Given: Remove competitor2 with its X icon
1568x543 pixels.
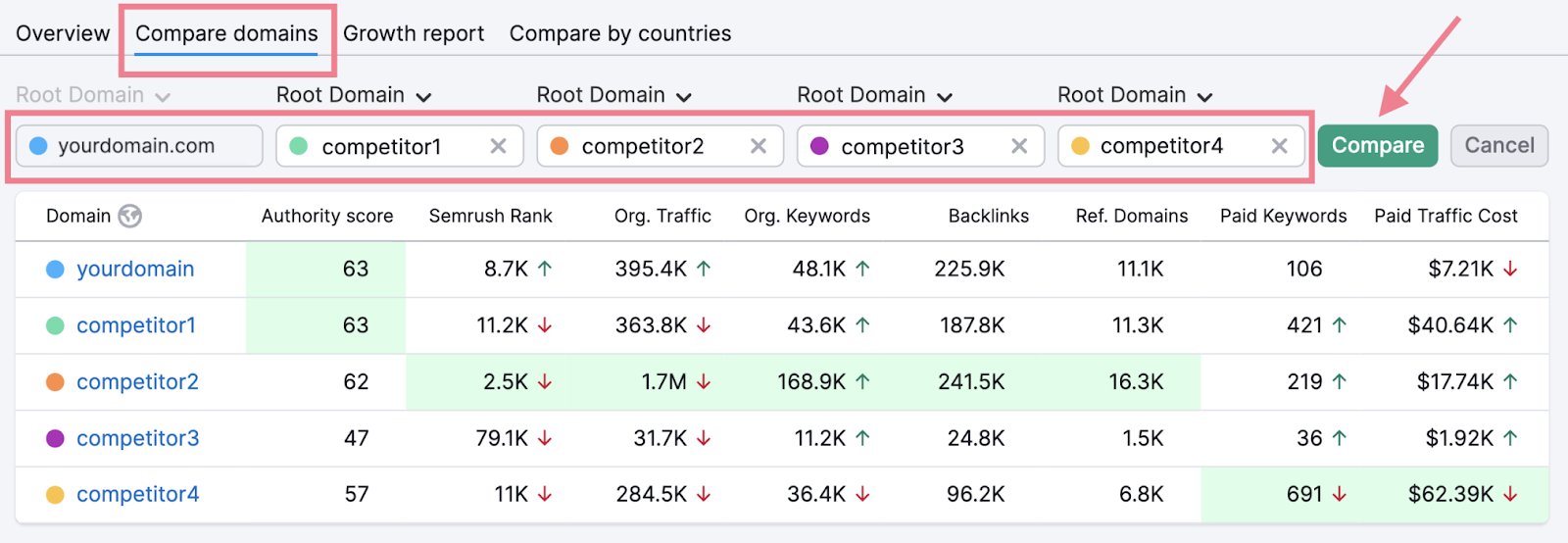Looking at the screenshot, I should tap(758, 146).
